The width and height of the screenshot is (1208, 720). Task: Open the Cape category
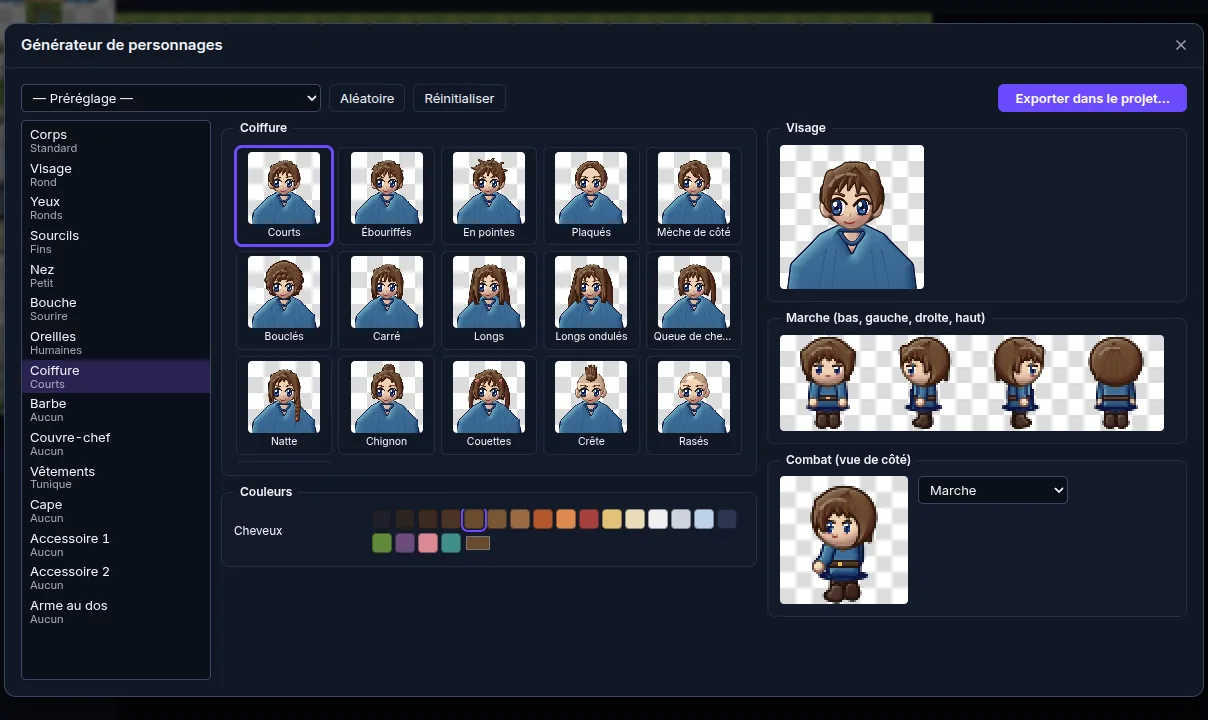116,511
